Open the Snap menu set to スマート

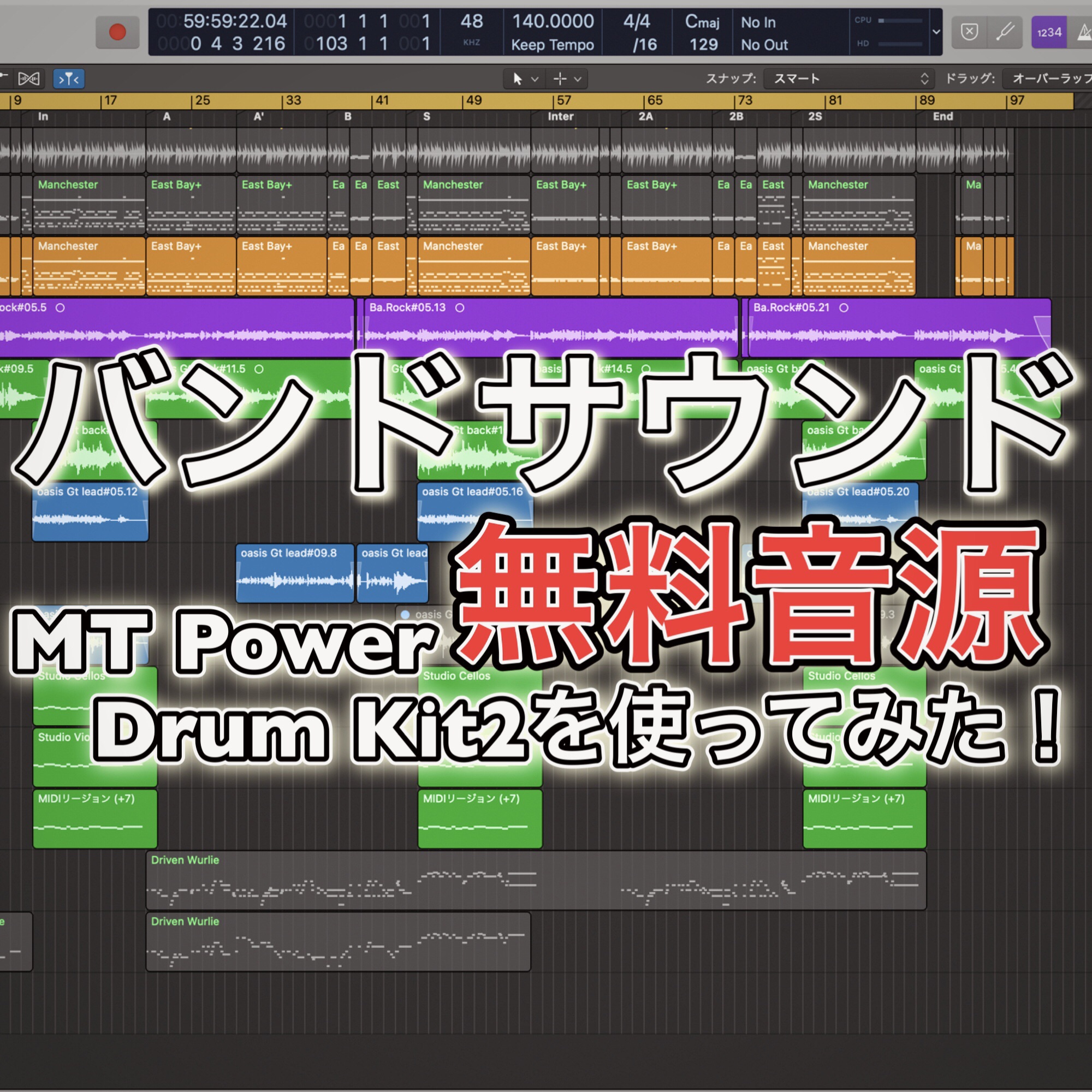[x=848, y=79]
